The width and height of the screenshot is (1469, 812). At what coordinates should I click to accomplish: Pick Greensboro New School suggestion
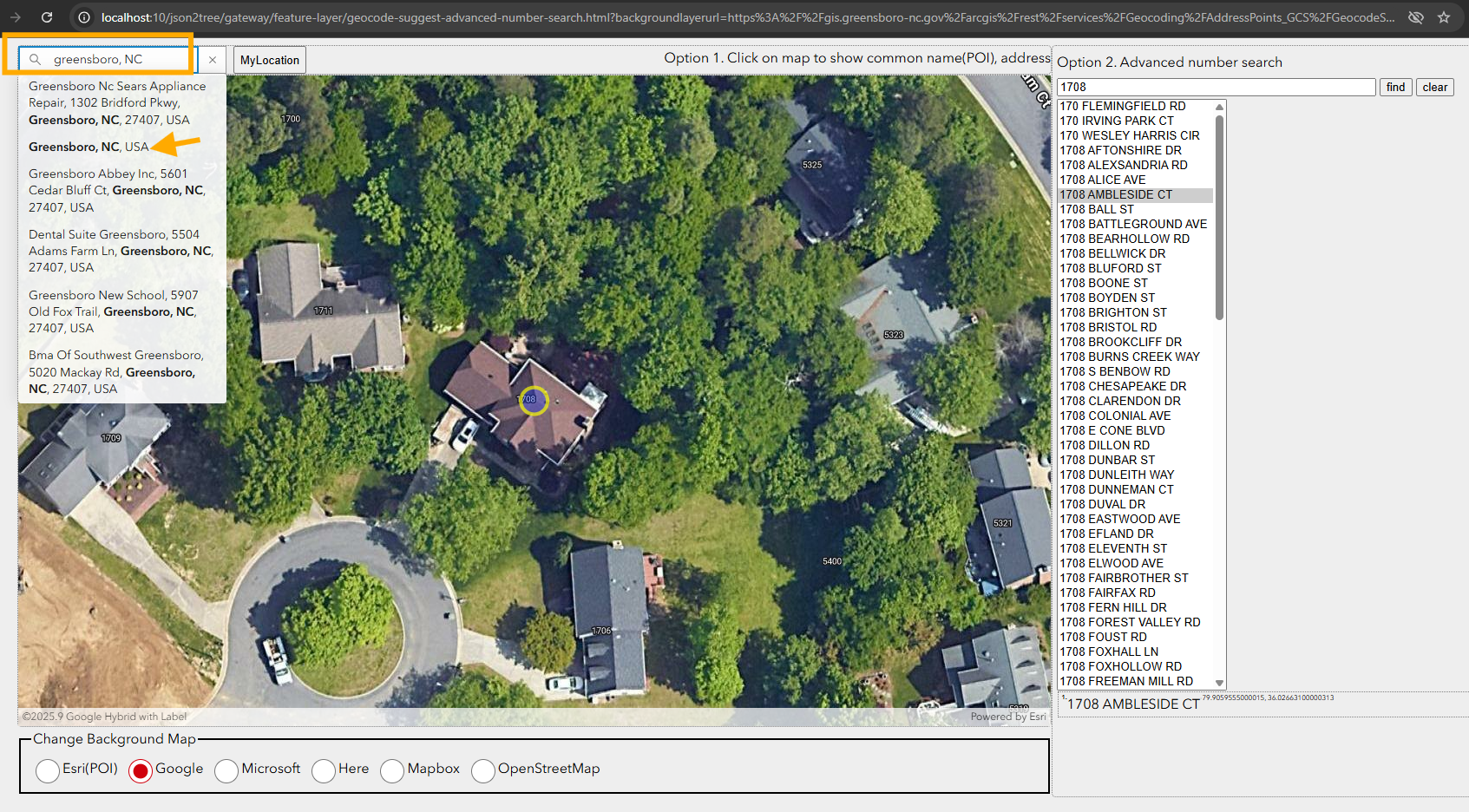click(x=113, y=311)
